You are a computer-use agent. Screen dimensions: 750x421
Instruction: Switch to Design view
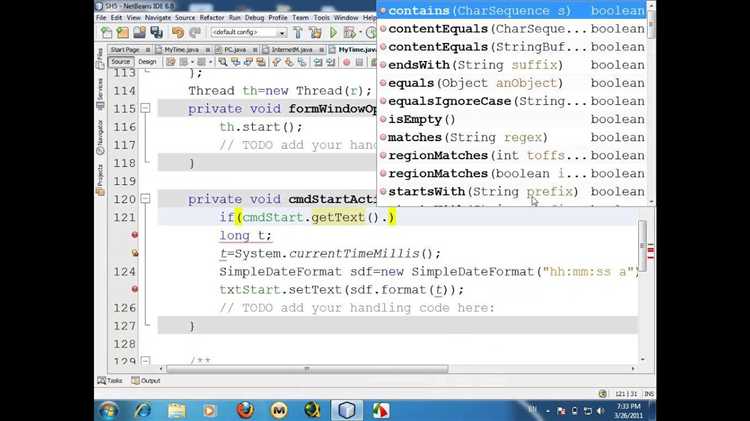coord(147,62)
